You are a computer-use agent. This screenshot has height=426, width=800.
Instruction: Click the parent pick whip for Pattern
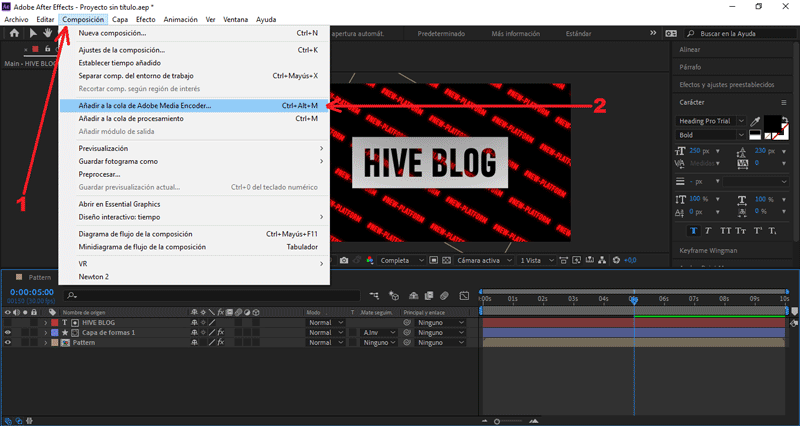click(x=407, y=343)
